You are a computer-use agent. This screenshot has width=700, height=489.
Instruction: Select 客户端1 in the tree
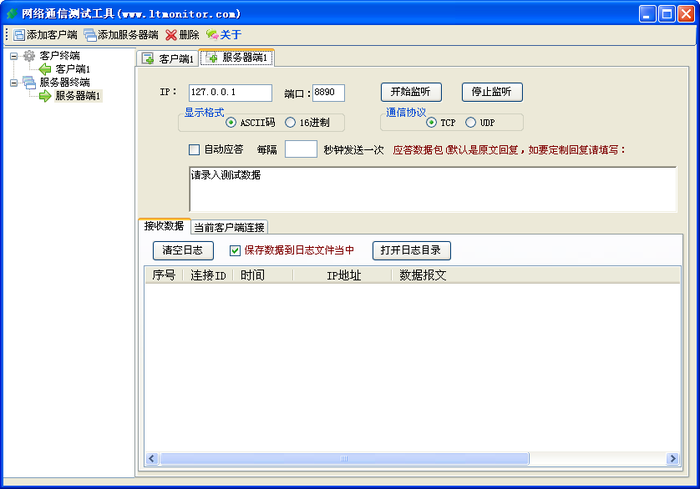73,69
